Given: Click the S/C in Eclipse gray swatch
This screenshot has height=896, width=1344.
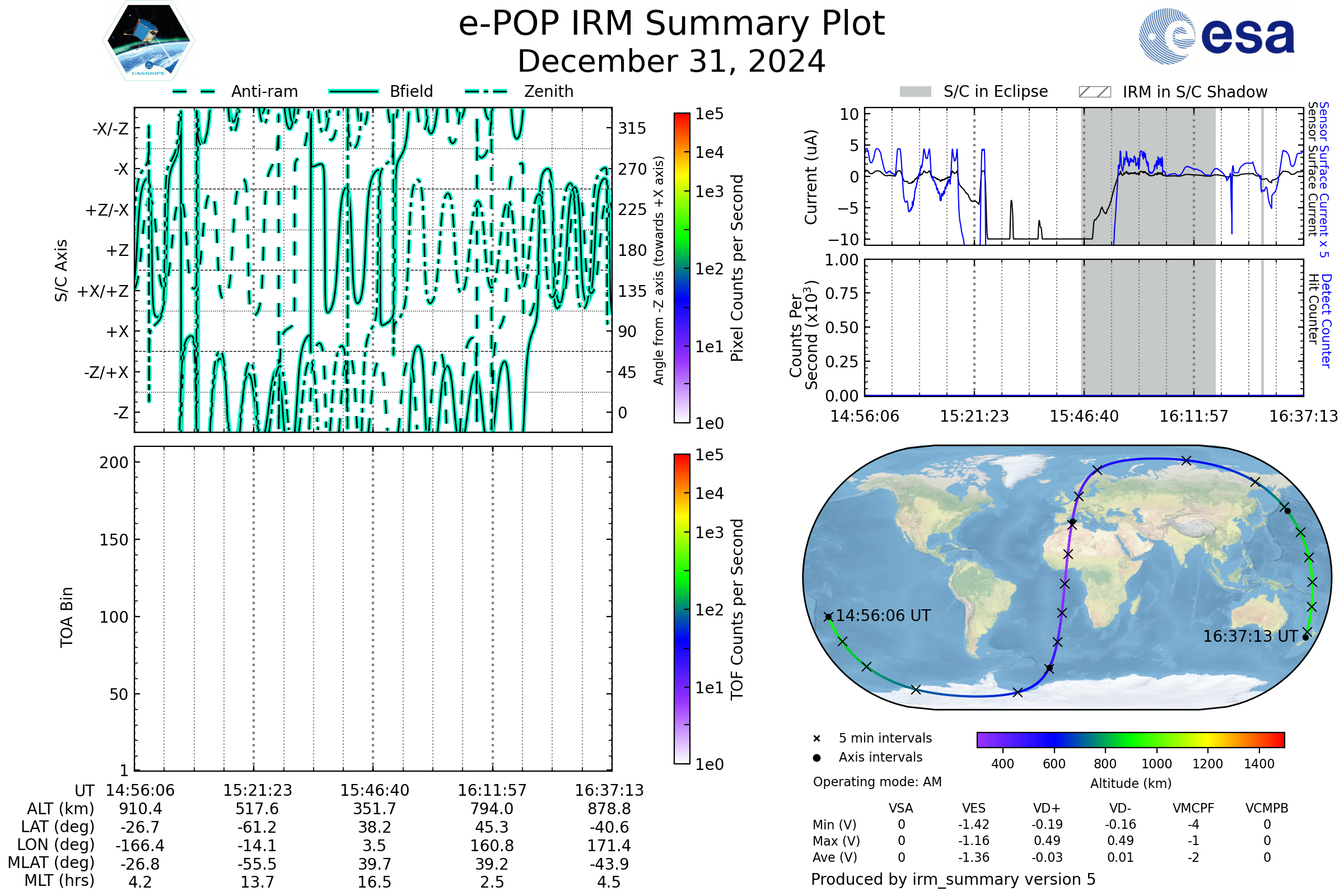Looking at the screenshot, I should [x=915, y=92].
